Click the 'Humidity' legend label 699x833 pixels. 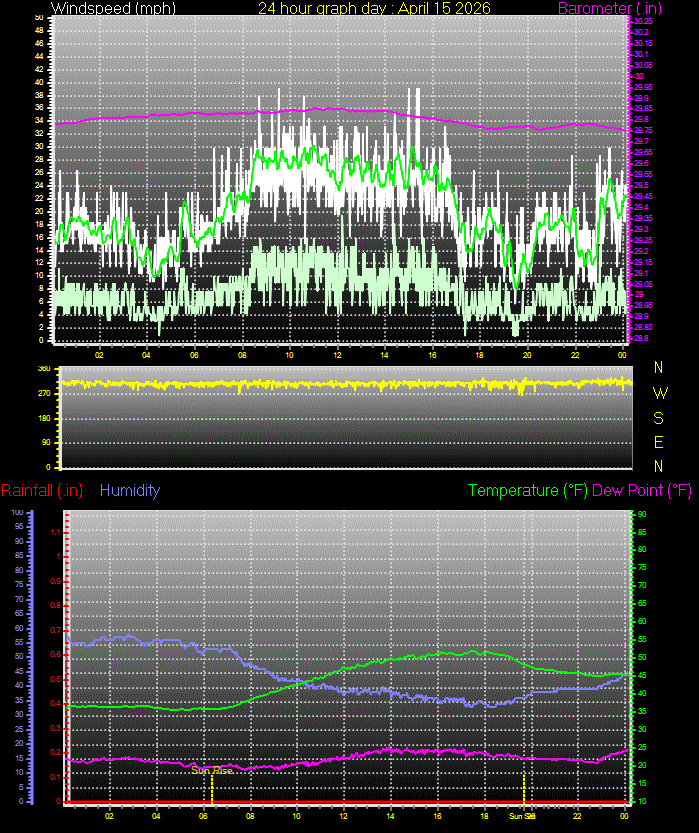coord(130,490)
